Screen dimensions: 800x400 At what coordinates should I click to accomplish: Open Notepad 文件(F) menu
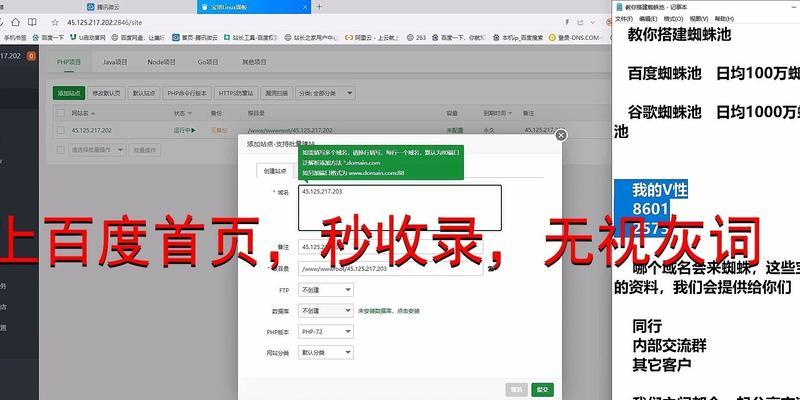[x=623, y=19]
